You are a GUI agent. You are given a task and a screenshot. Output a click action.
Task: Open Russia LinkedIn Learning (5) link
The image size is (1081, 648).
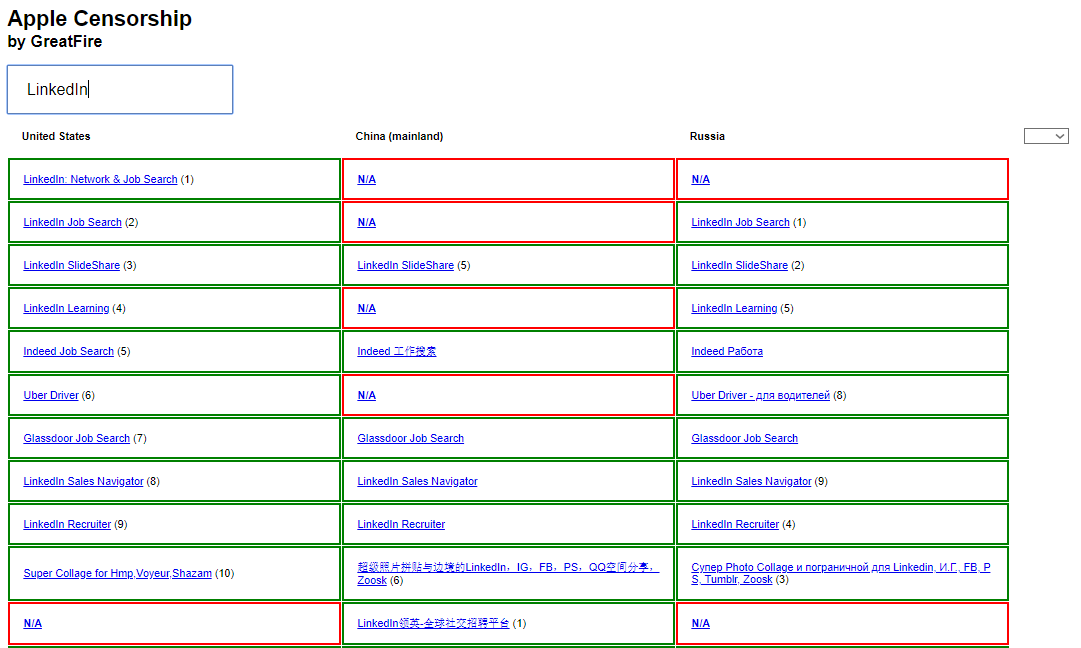734,308
